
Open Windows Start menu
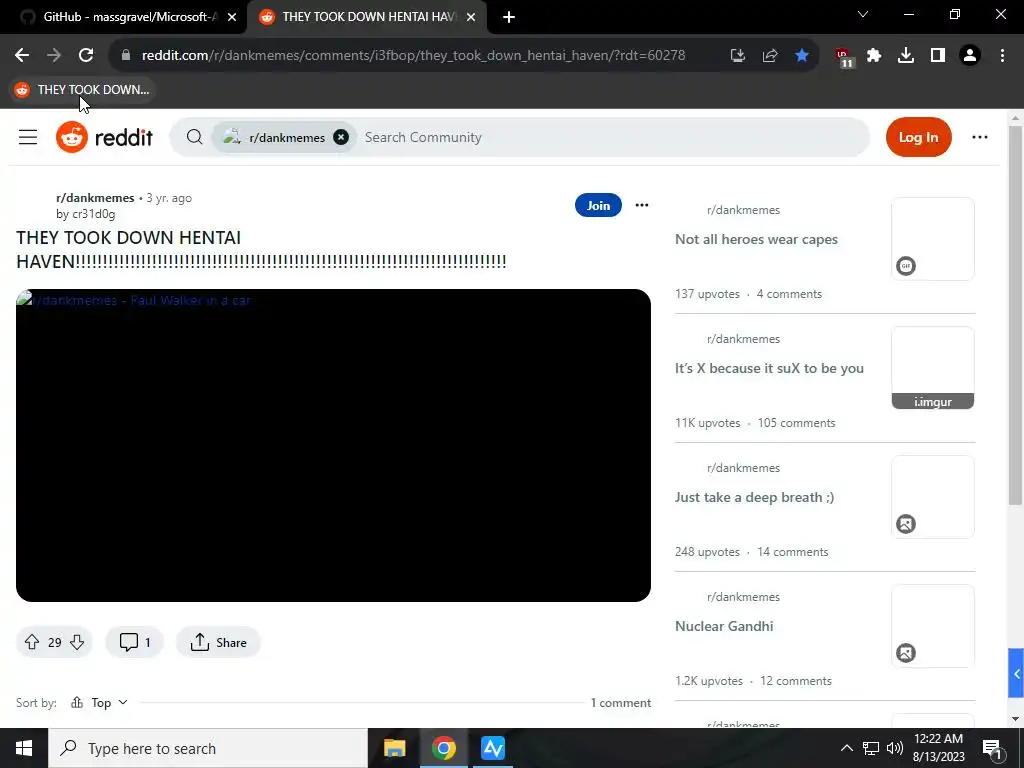(24, 748)
